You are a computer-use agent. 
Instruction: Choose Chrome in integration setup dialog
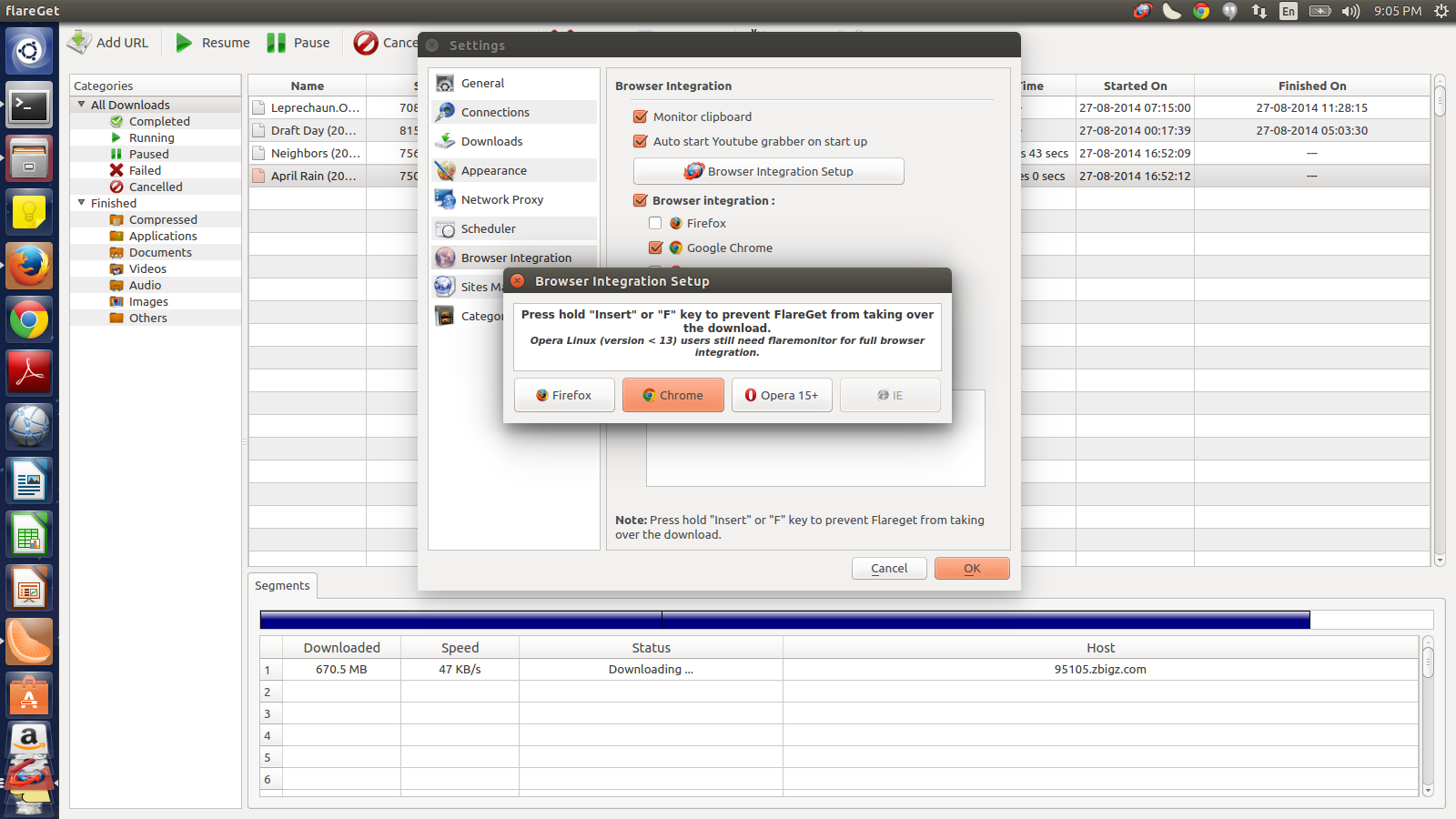pyautogui.click(x=673, y=395)
